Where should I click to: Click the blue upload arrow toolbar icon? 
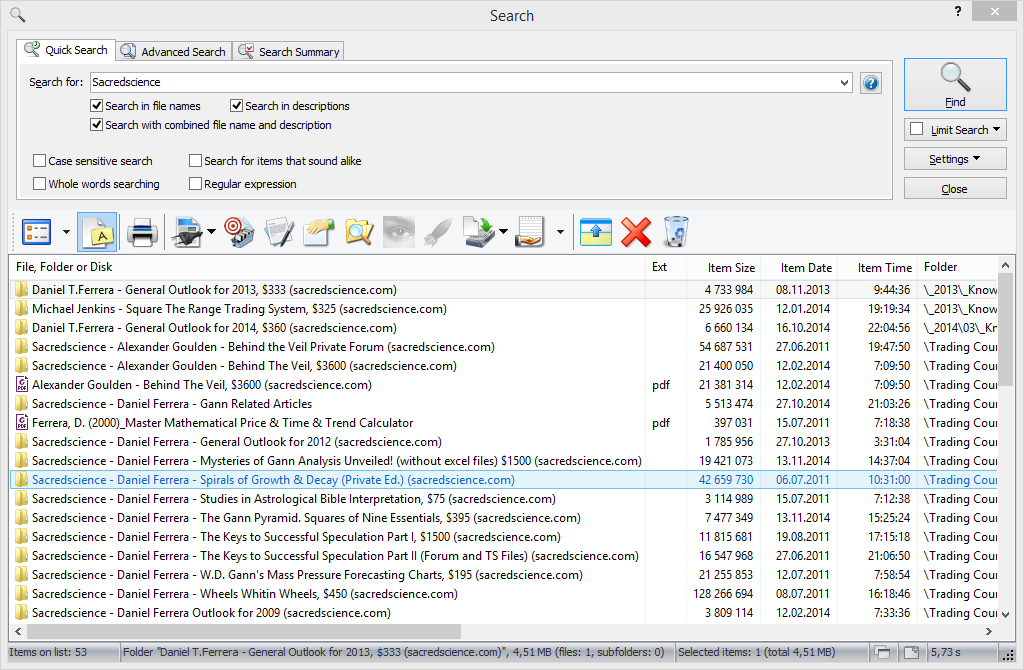596,232
